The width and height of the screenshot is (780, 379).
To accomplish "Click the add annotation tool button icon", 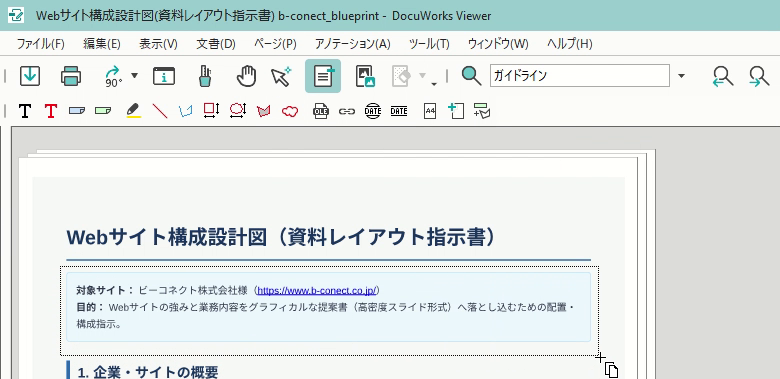I will click(x=482, y=110).
